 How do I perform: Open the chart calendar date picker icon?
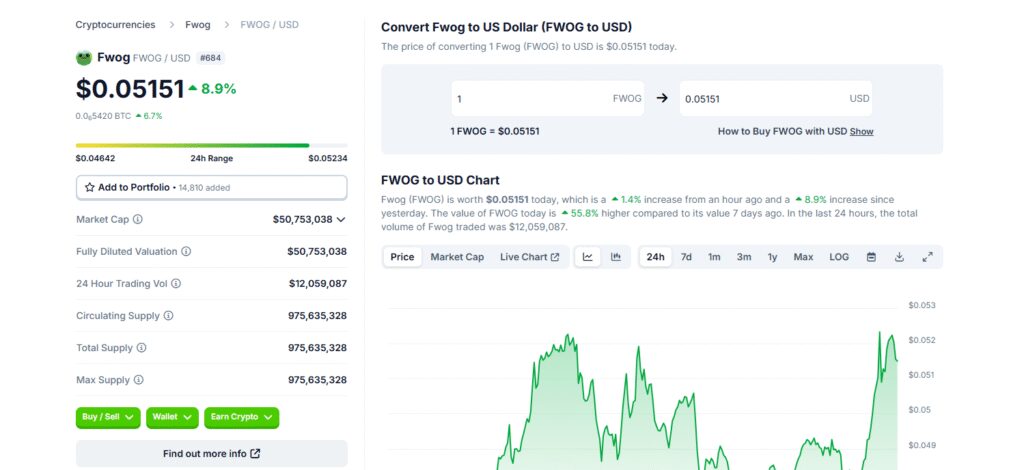(x=871, y=257)
